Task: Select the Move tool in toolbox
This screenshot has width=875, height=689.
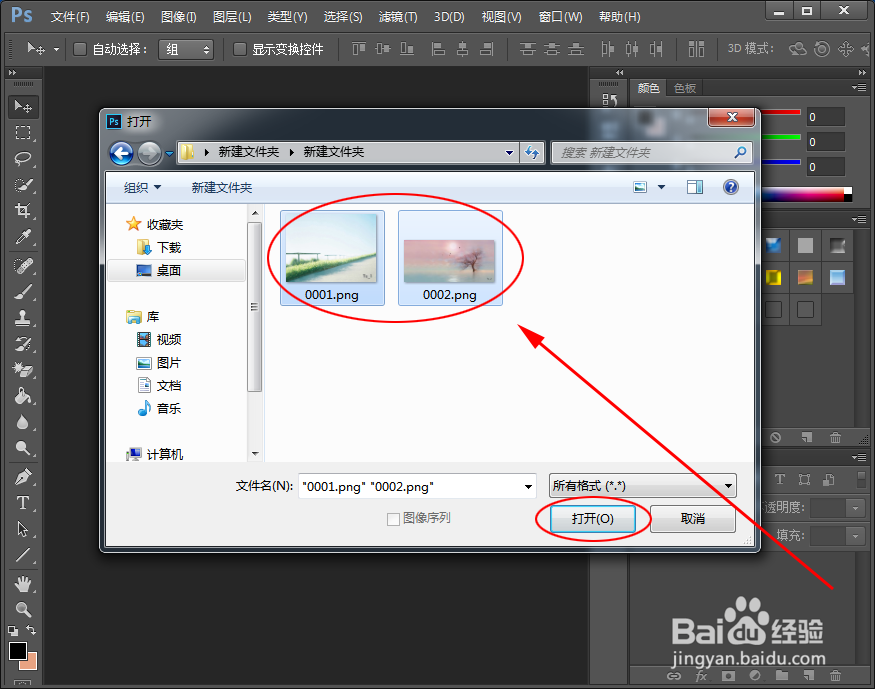Action: point(23,107)
